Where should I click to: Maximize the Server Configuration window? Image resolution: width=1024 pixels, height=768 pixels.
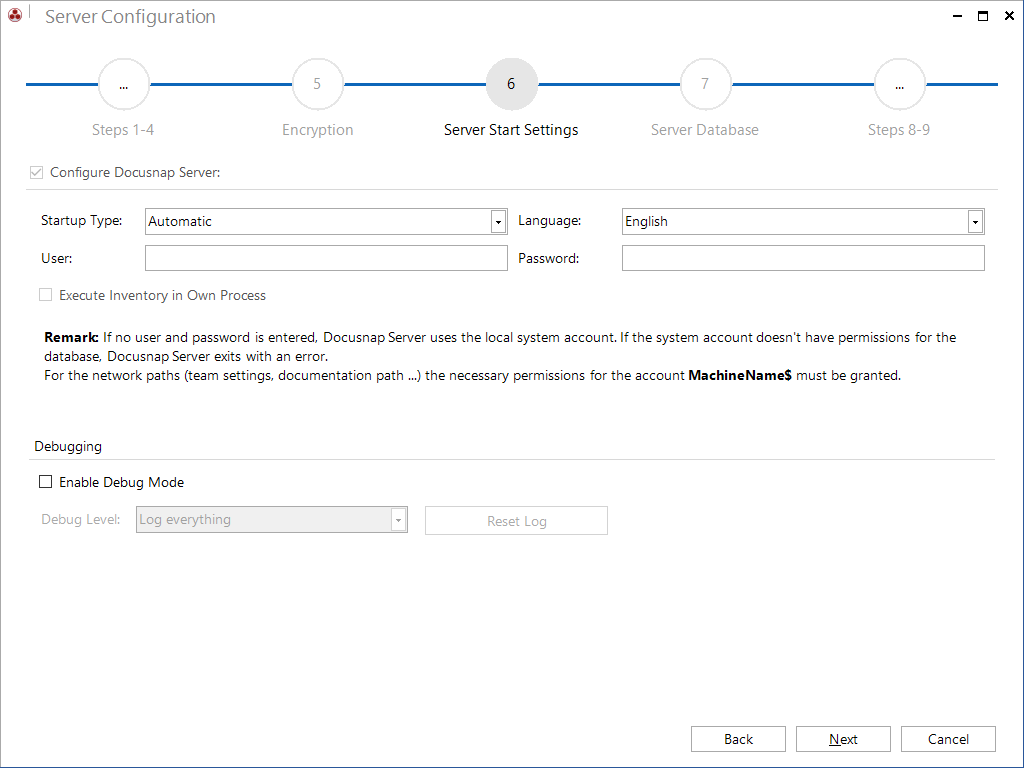[983, 16]
